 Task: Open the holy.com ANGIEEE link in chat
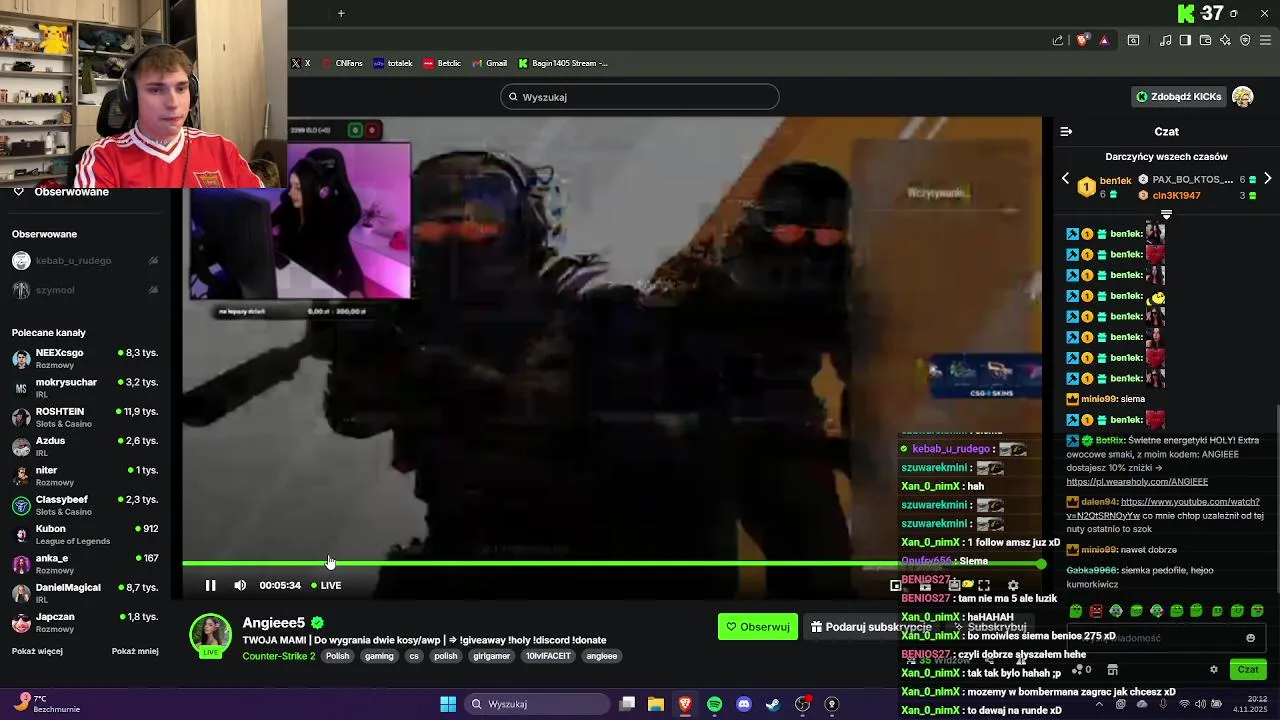tap(1137, 481)
